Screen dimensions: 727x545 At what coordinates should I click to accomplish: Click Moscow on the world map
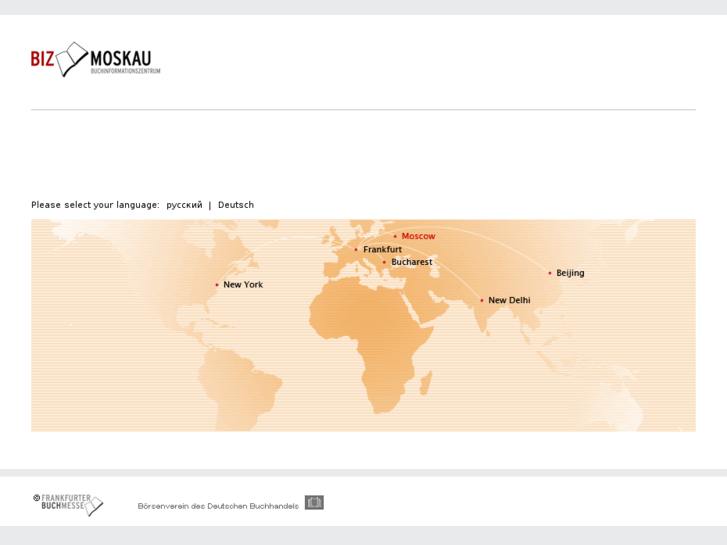click(418, 236)
